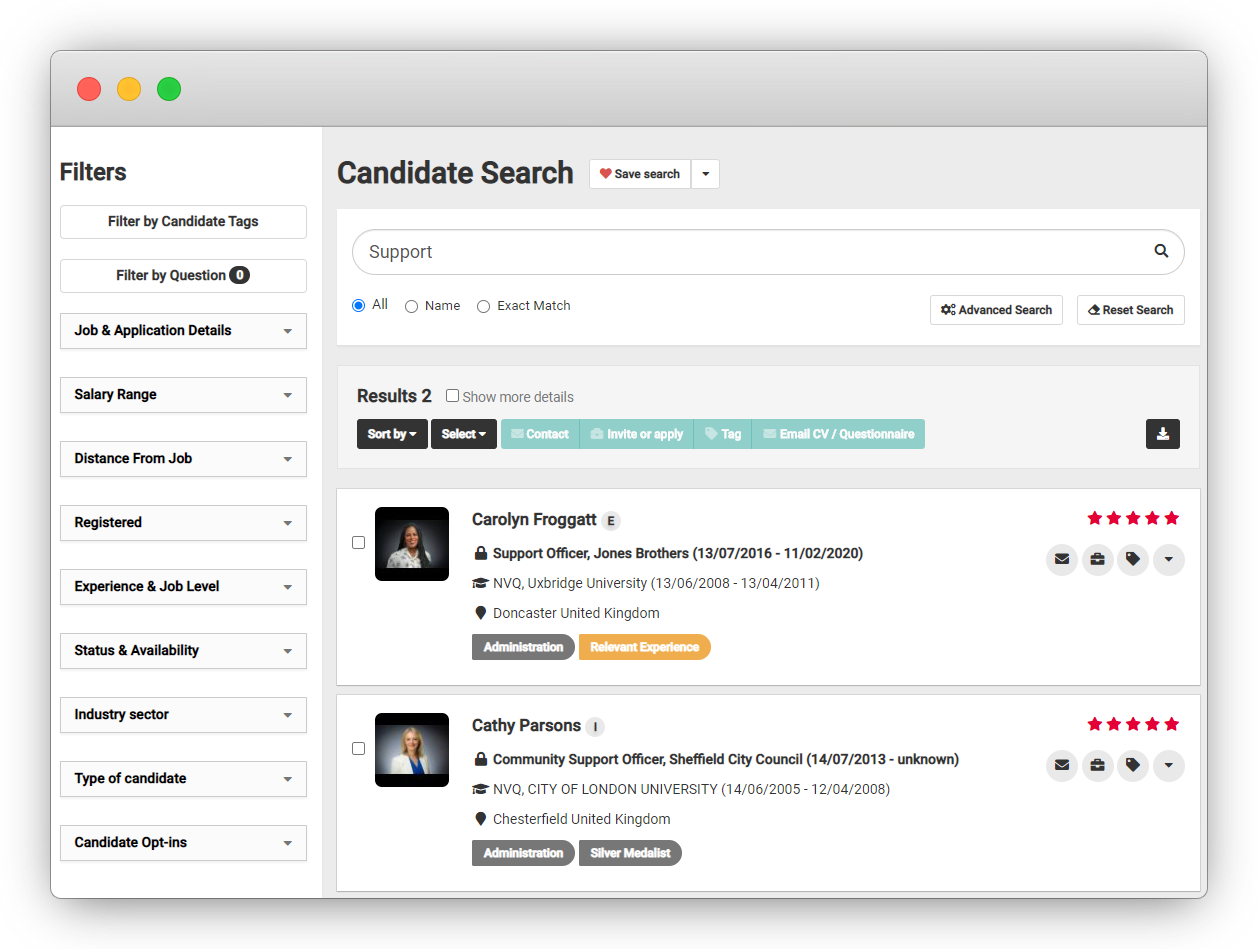Enable the Exact Match option
The height and width of the screenshot is (949, 1258).
coord(483,305)
